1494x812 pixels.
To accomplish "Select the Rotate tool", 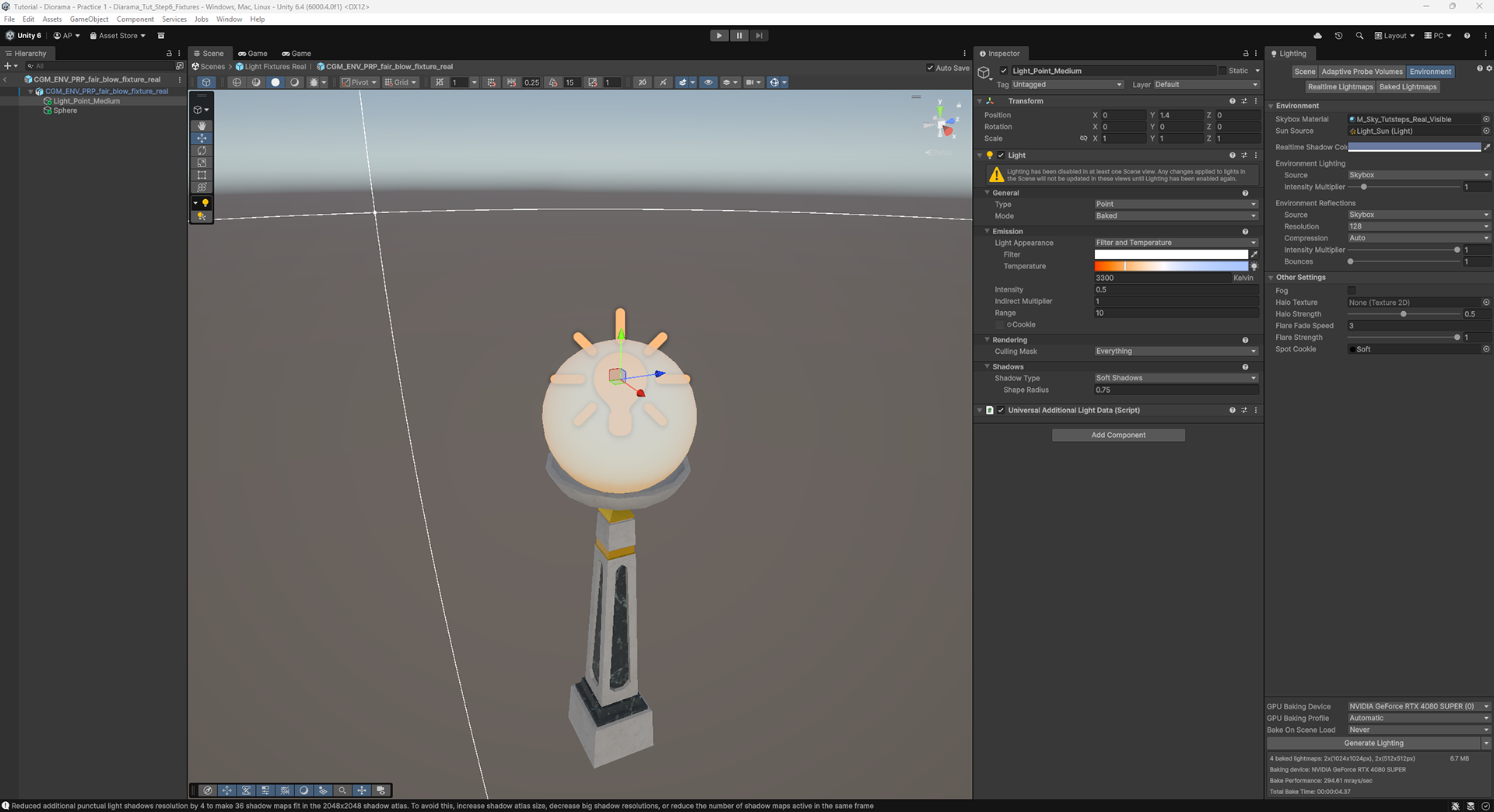I will tap(202, 150).
